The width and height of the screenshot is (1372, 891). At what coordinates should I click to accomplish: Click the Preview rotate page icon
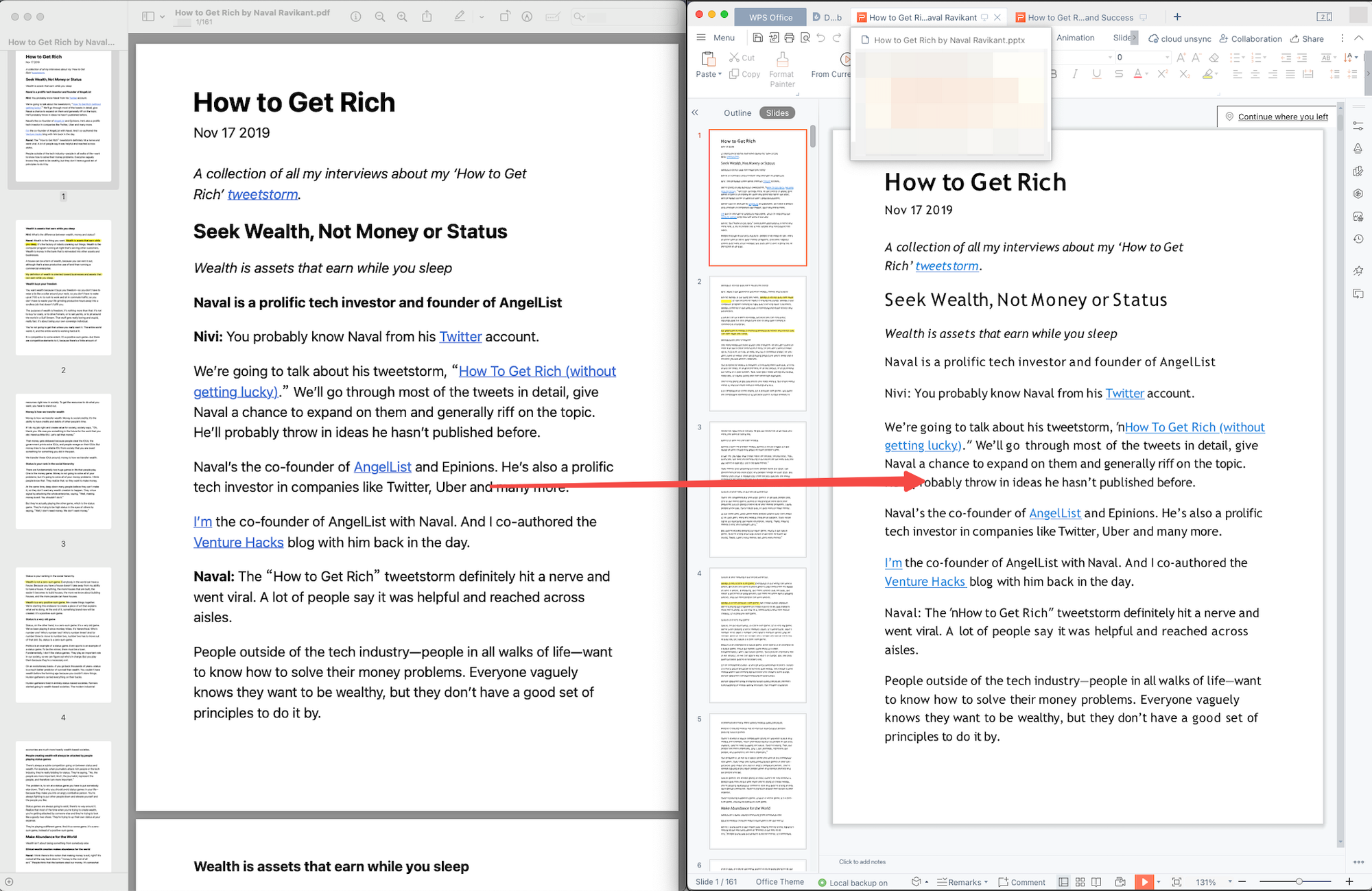pyautogui.click(x=504, y=16)
